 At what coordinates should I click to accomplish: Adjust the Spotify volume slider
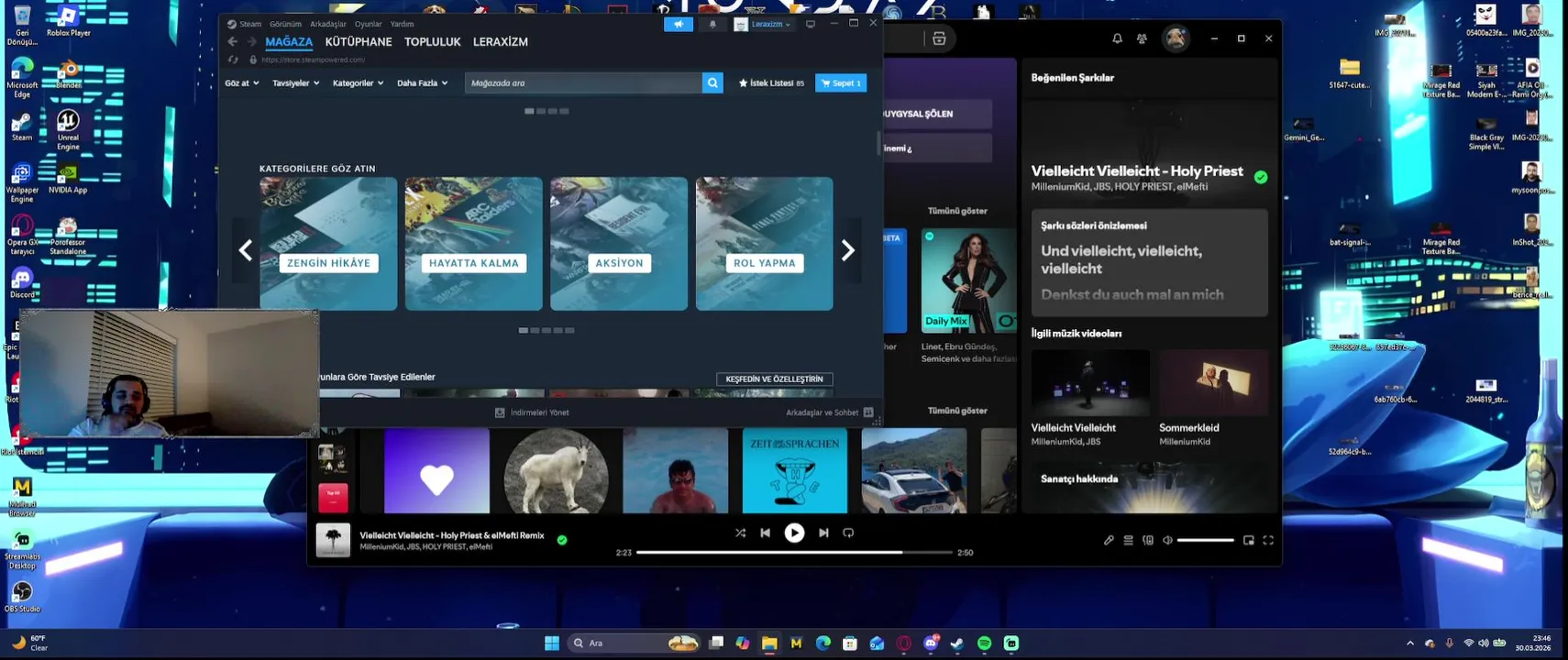[x=1206, y=541]
